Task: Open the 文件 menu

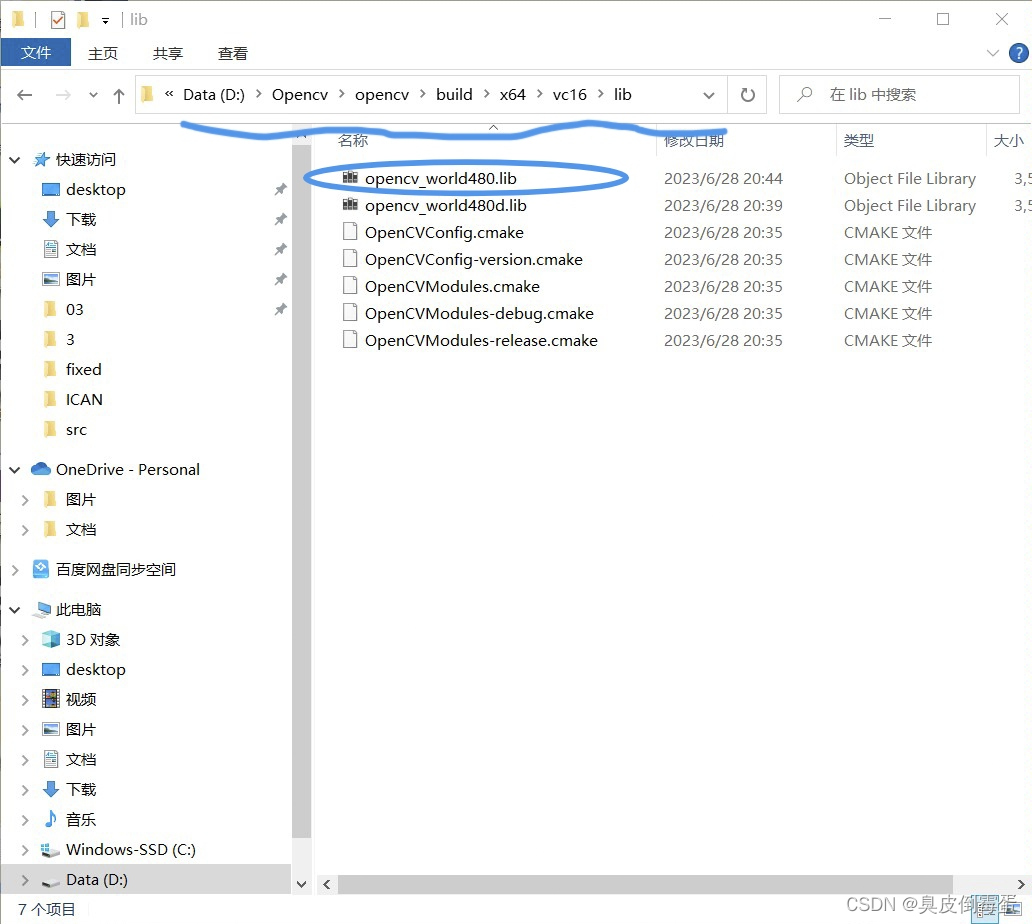Action: (36, 52)
